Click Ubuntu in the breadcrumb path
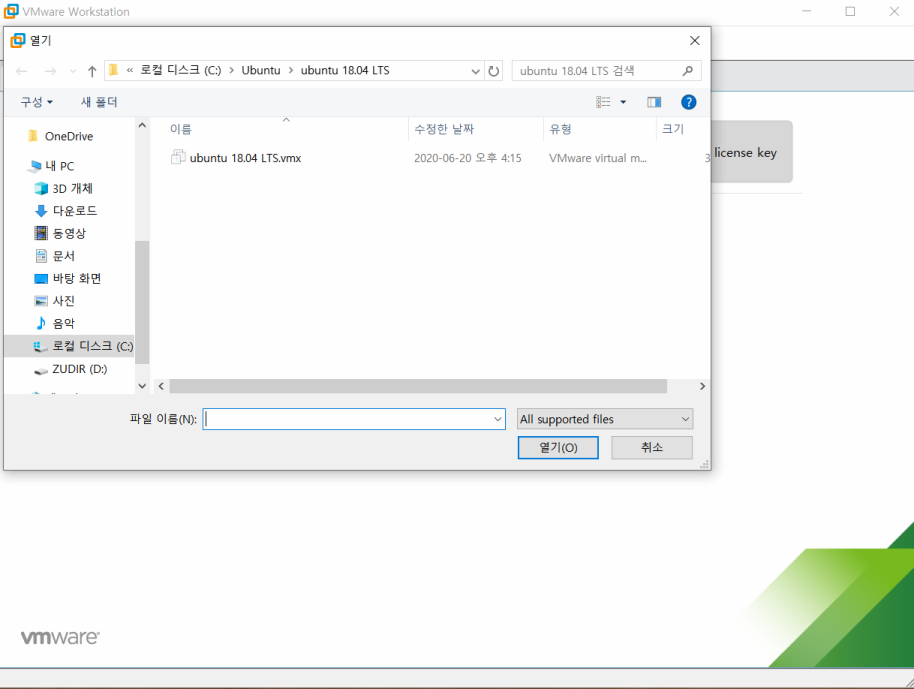Image resolution: width=914 pixels, height=689 pixels. (261, 71)
